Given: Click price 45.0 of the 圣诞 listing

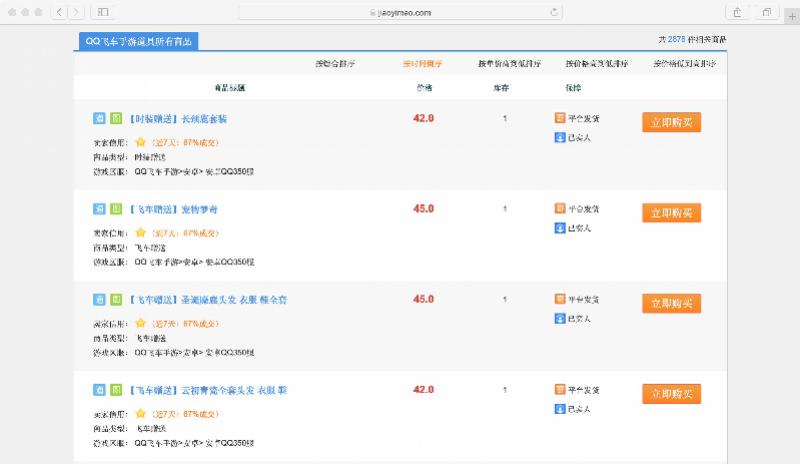Looking at the screenshot, I should (423, 299).
